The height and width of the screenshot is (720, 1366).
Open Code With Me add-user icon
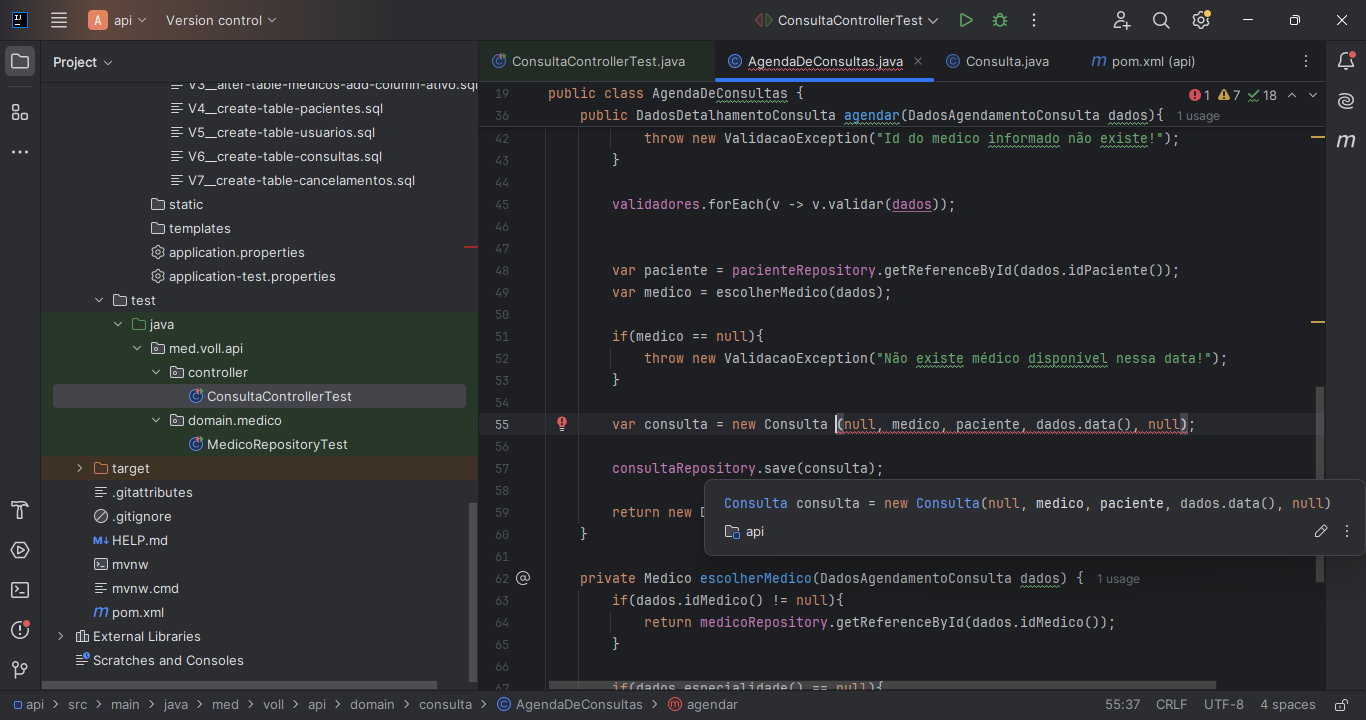point(1122,20)
